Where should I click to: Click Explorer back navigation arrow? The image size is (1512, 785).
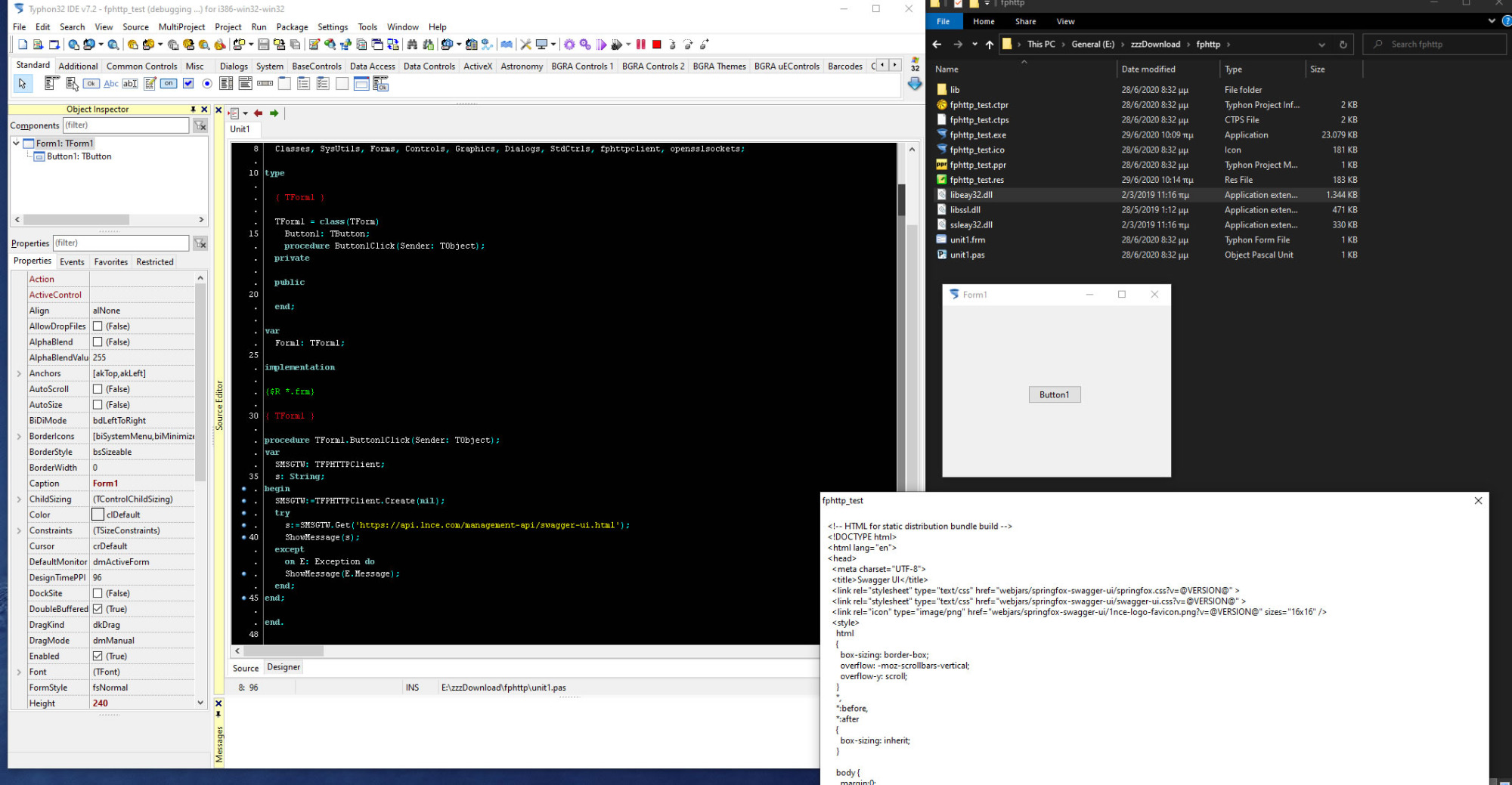(937, 45)
